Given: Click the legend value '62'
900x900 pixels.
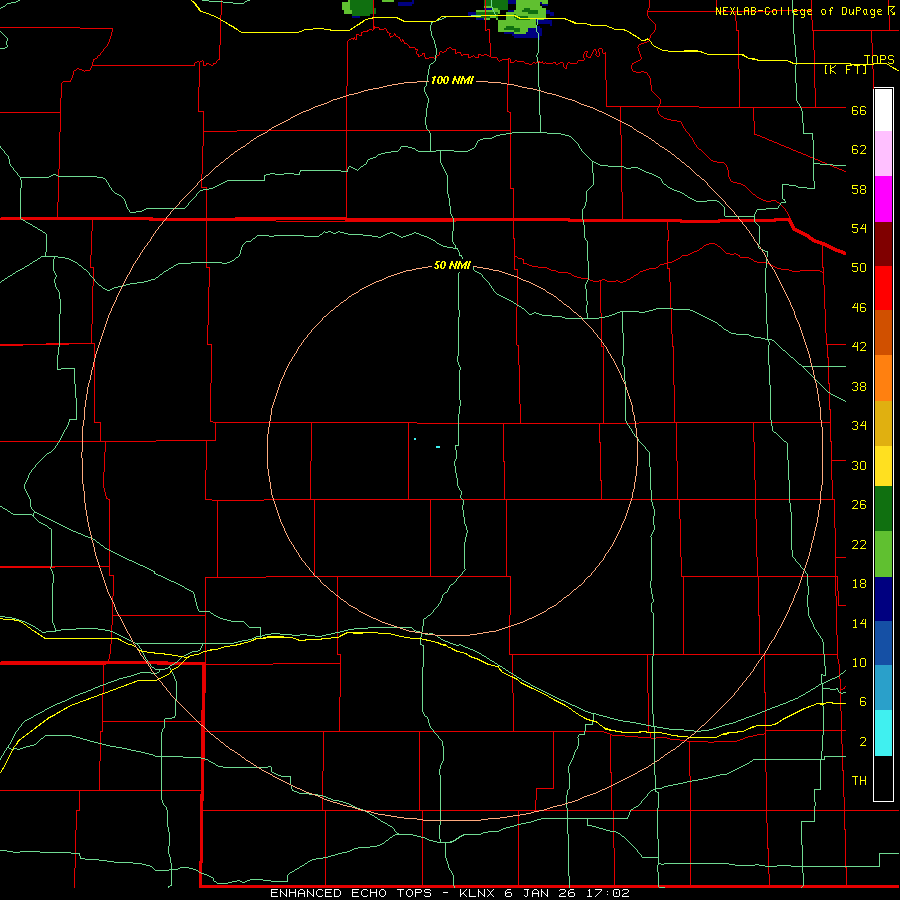Looking at the screenshot, I should tap(859, 150).
